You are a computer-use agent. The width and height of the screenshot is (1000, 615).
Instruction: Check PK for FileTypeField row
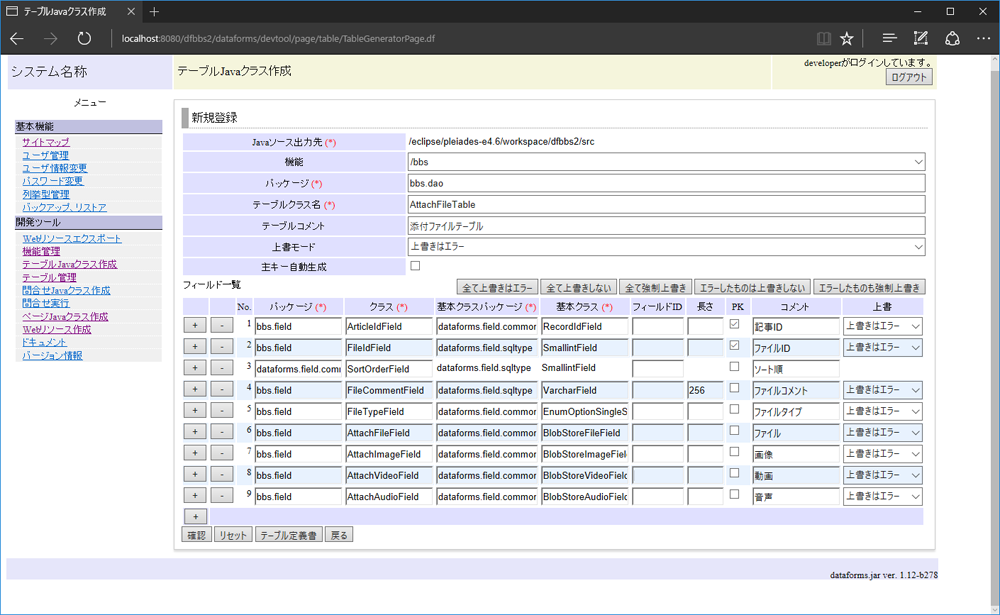734,409
